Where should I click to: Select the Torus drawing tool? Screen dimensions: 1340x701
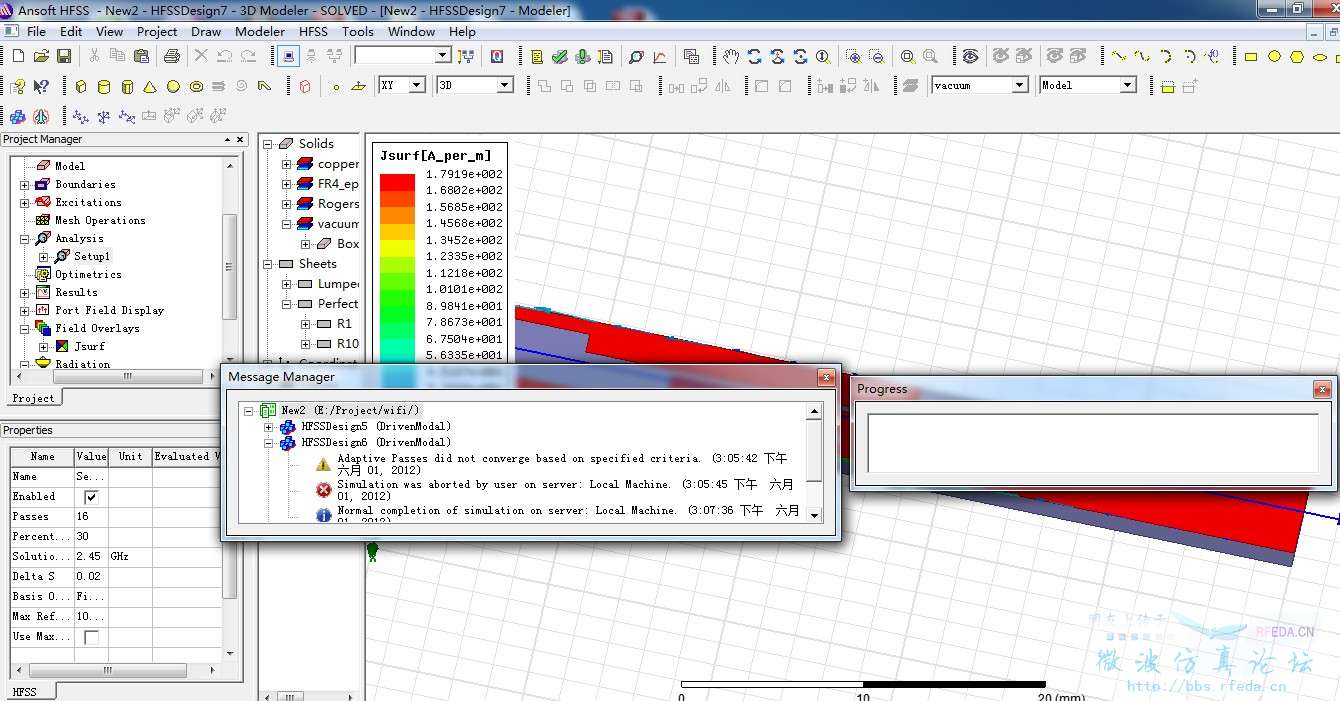coord(196,86)
